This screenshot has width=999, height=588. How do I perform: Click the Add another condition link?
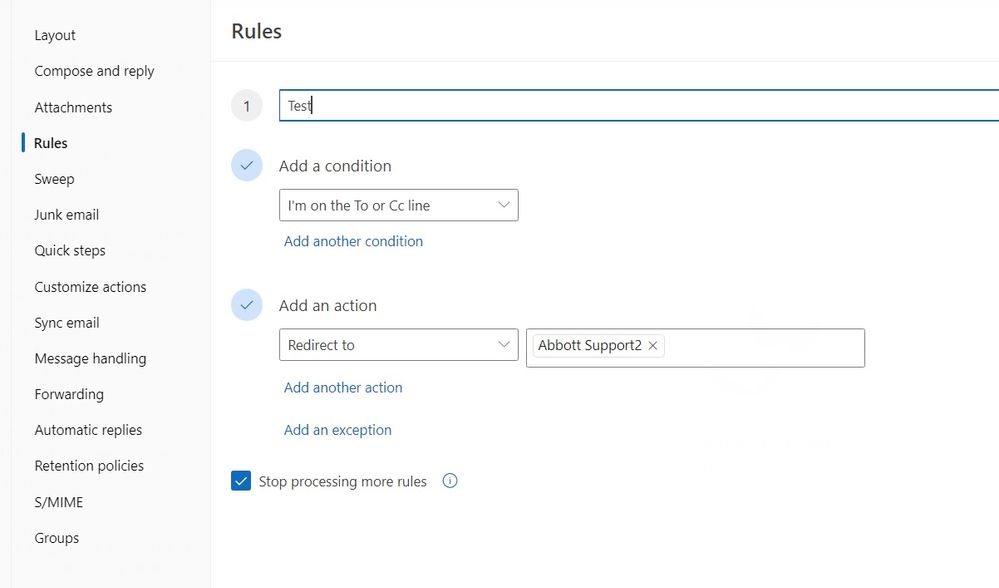pos(353,241)
